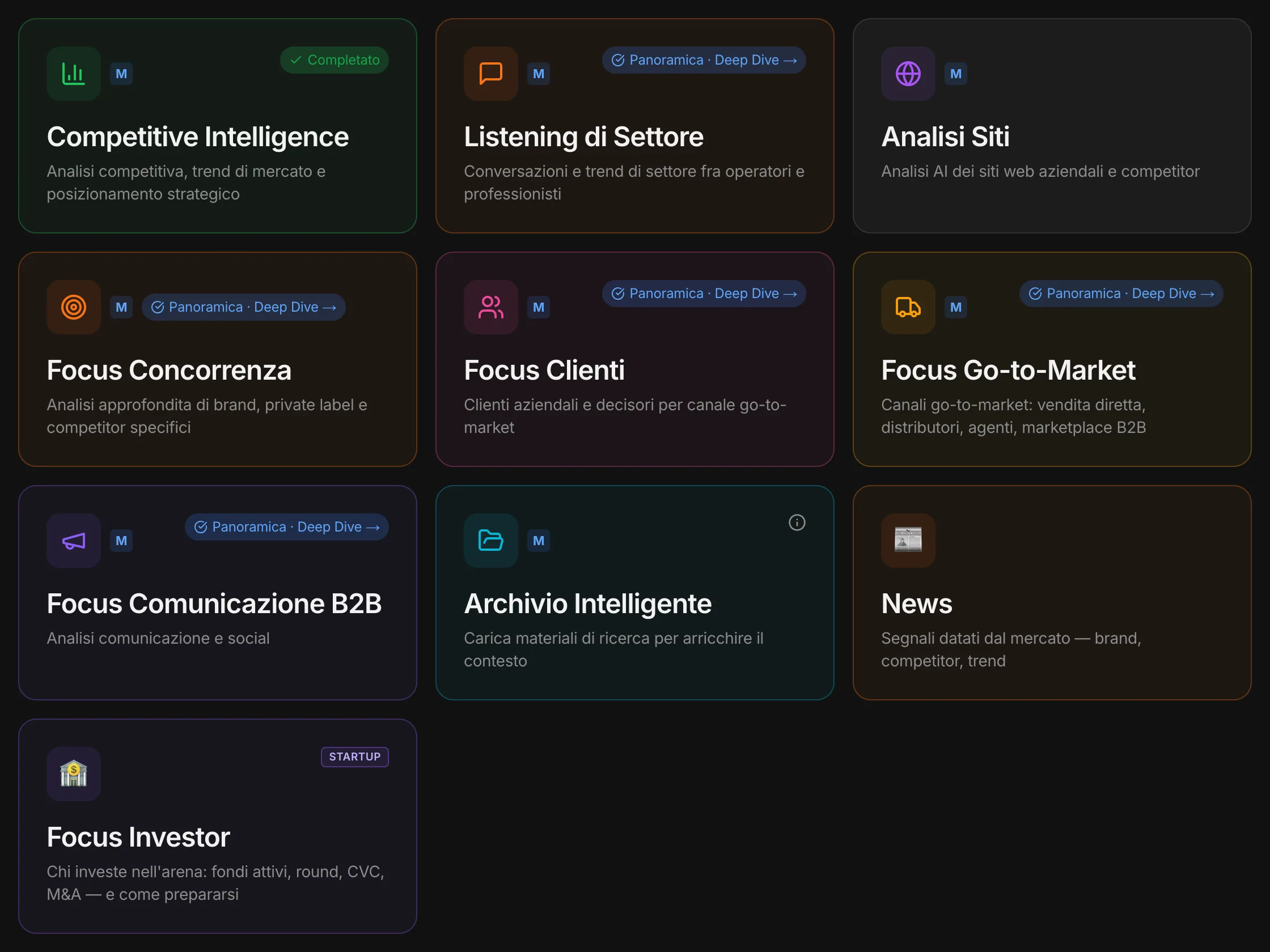
Task: Open Panoramica · Deep Dive on Focus Clienti
Action: tap(704, 294)
